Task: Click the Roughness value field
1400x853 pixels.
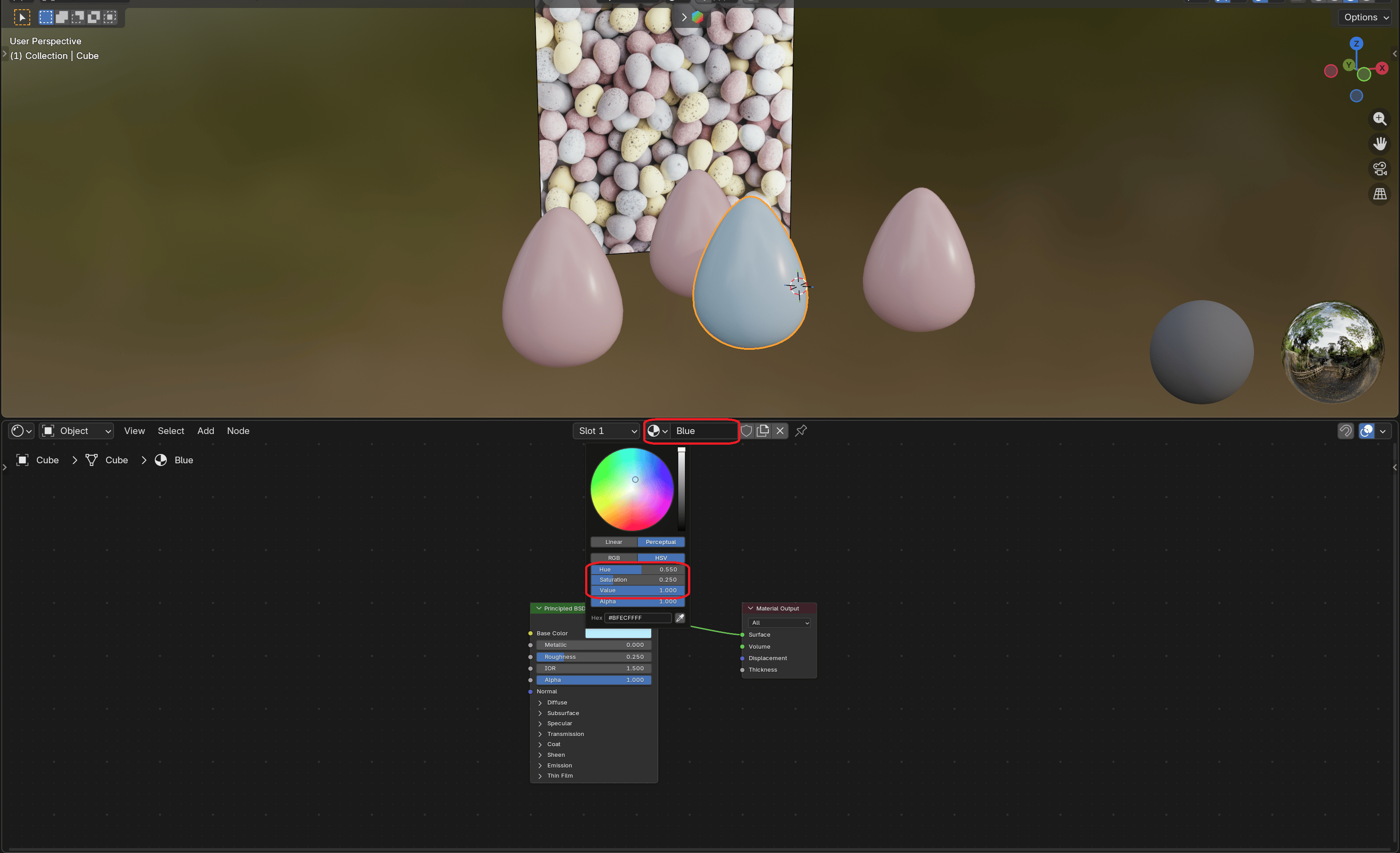Action: [593, 657]
